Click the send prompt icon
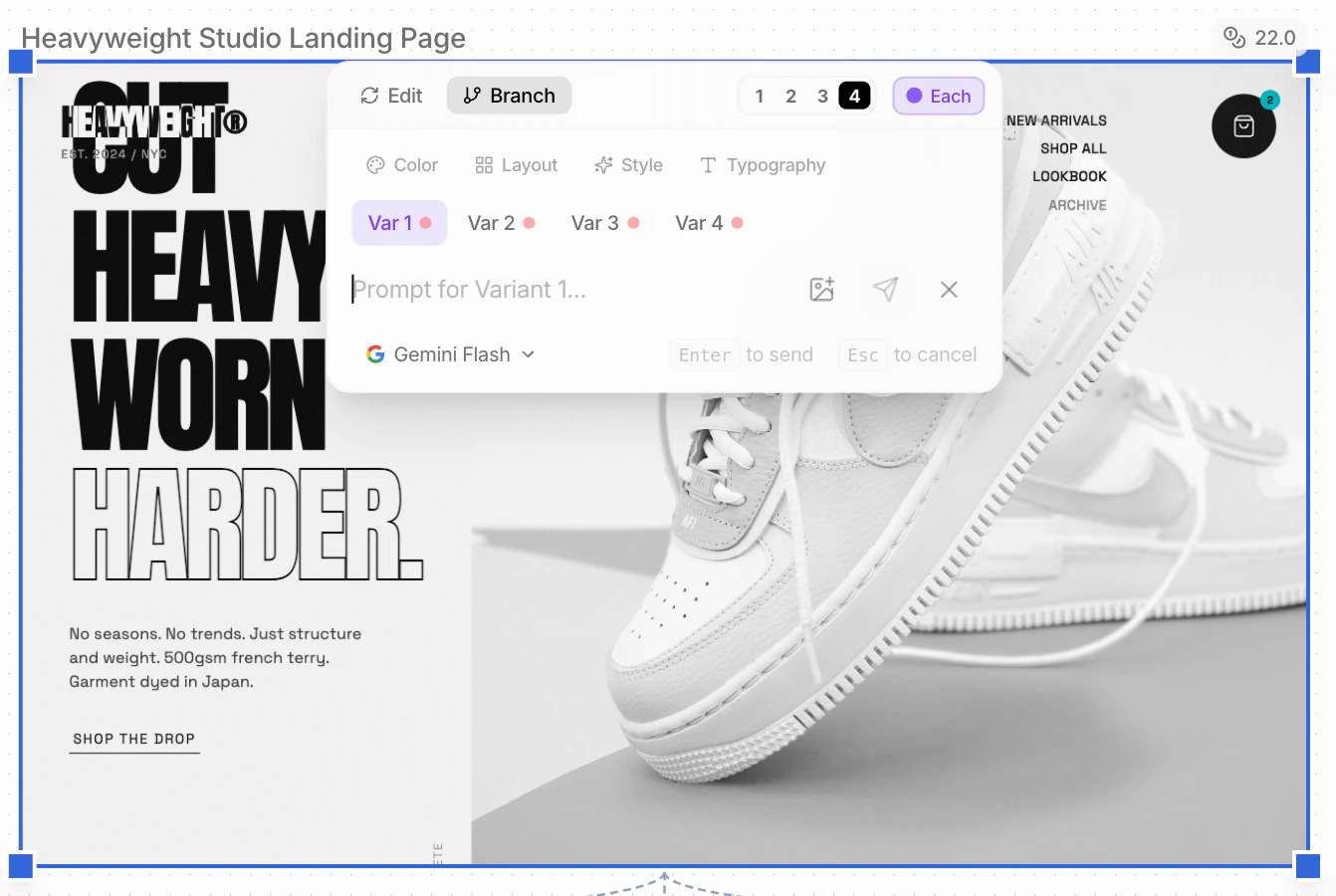The width and height of the screenshot is (1336, 896). click(885, 289)
